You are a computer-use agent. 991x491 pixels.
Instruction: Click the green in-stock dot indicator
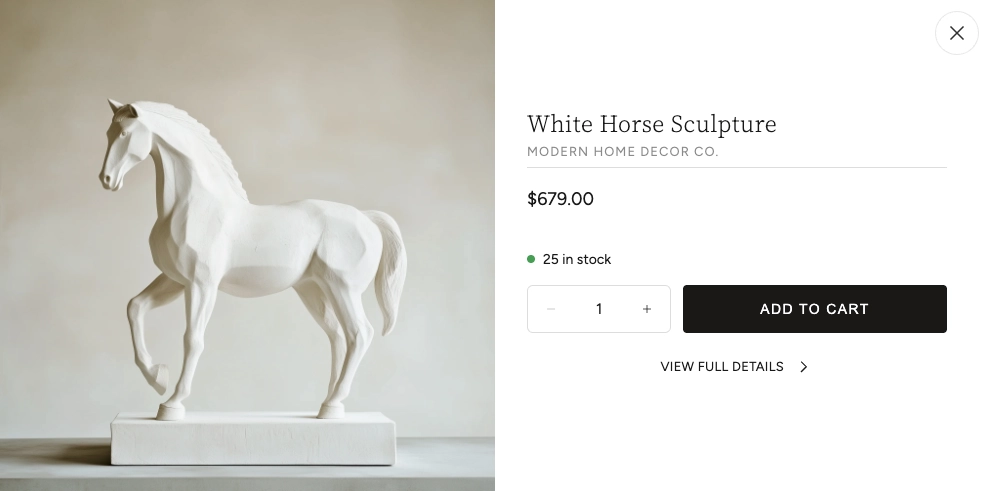531,259
